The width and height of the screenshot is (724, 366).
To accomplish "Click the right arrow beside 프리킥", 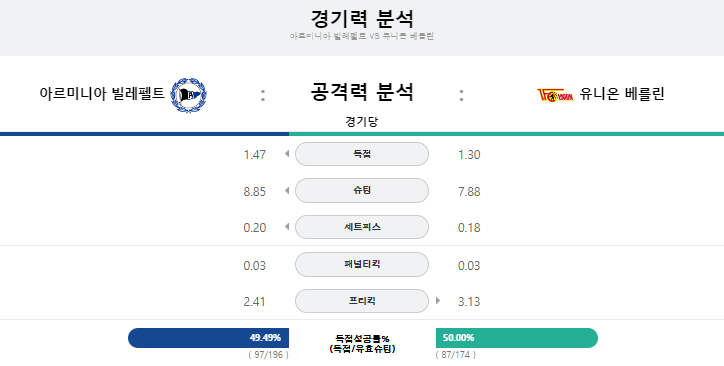I will (x=438, y=301).
